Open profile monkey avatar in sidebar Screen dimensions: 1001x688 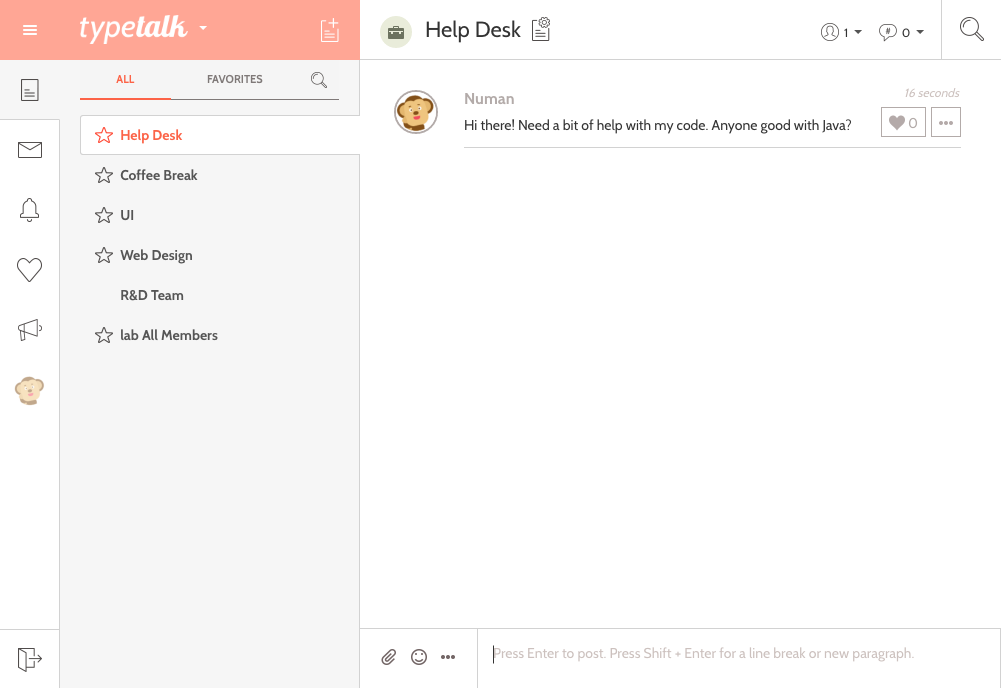tap(29, 390)
